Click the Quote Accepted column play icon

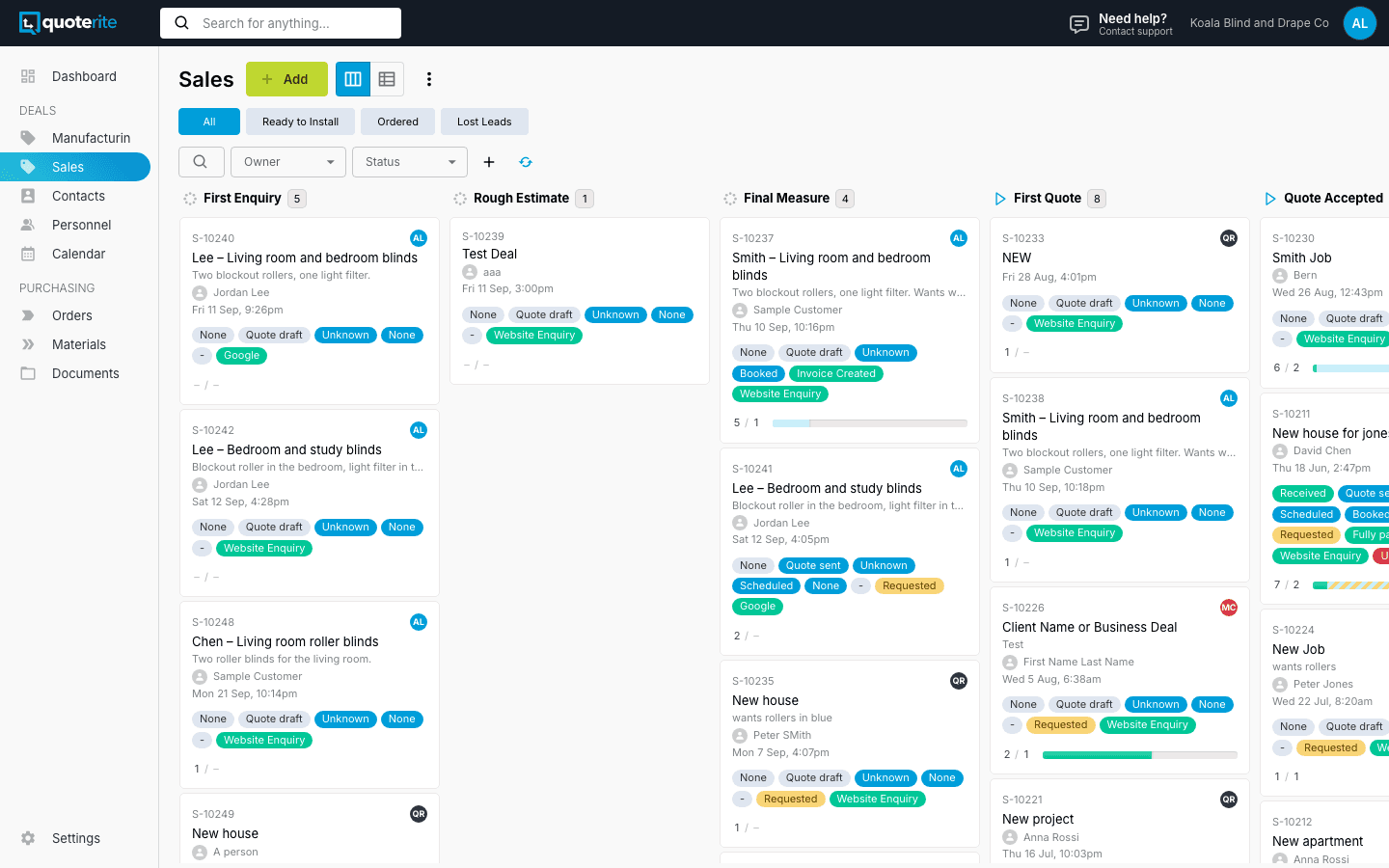point(1270,199)
